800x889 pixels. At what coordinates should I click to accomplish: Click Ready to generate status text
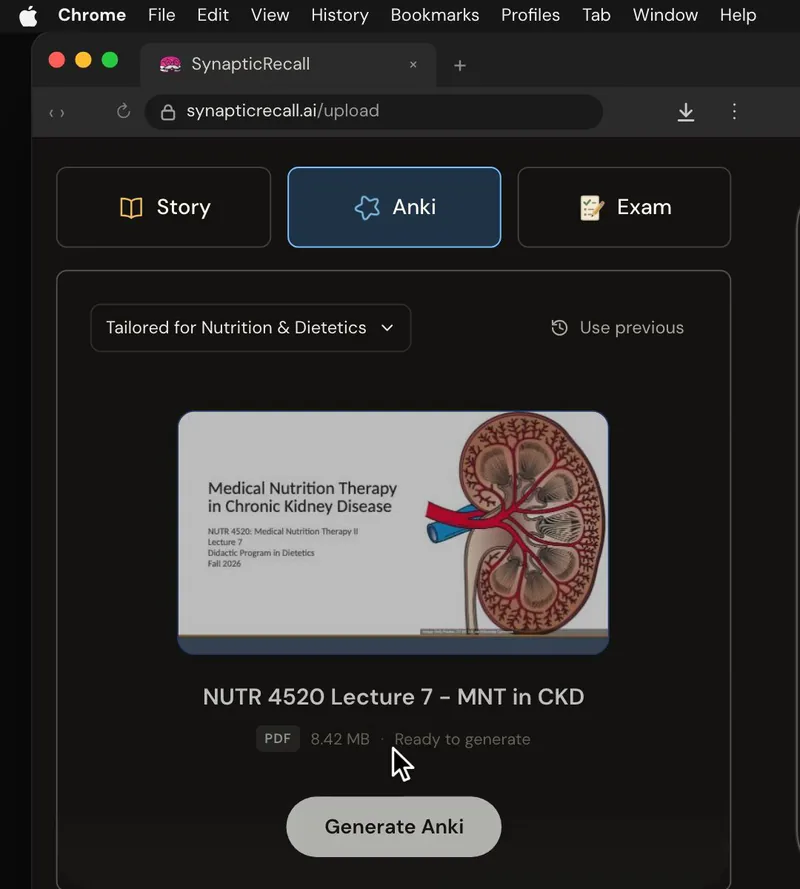463,739
